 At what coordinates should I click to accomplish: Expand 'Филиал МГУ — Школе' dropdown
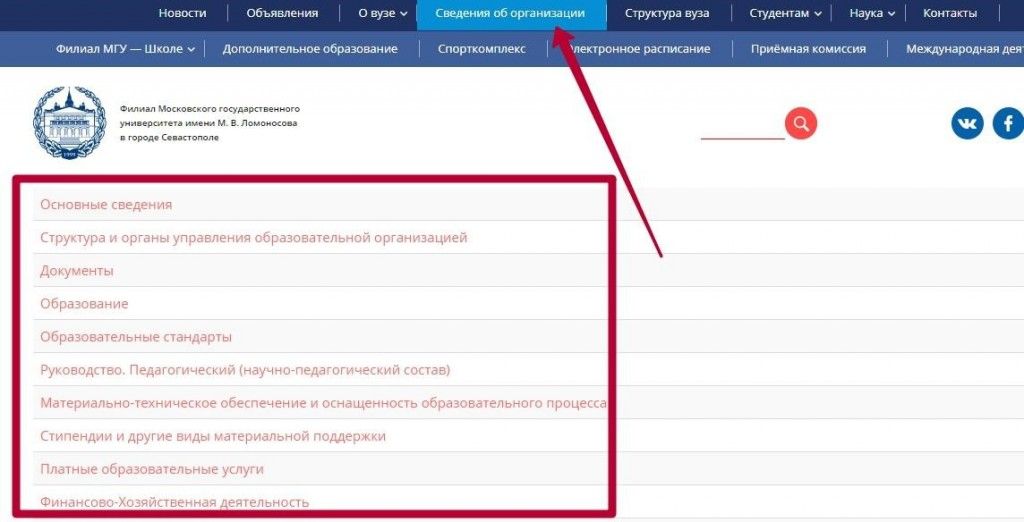[x=126, y=49]
